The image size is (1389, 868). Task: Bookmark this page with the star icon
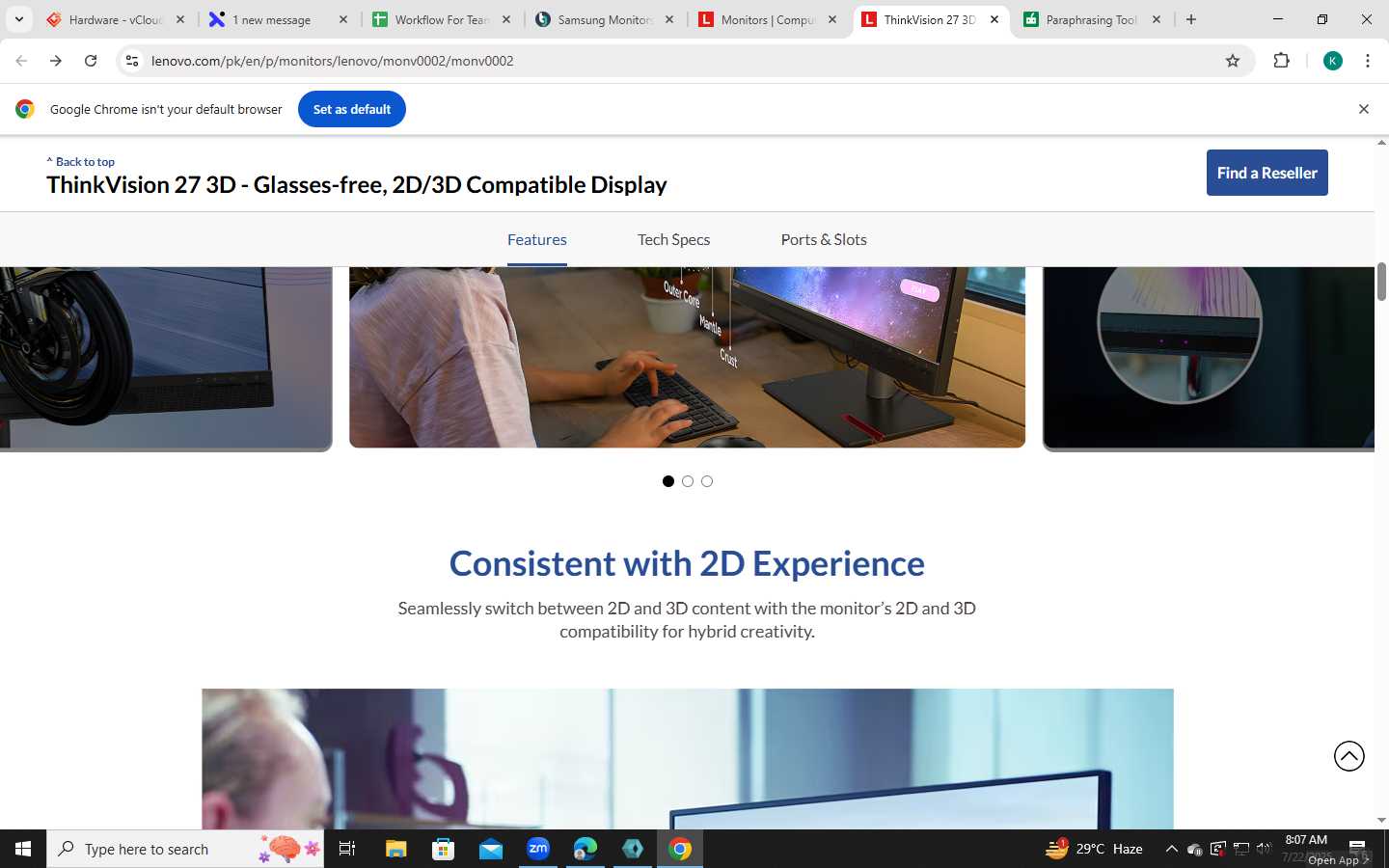[1233, 61]
